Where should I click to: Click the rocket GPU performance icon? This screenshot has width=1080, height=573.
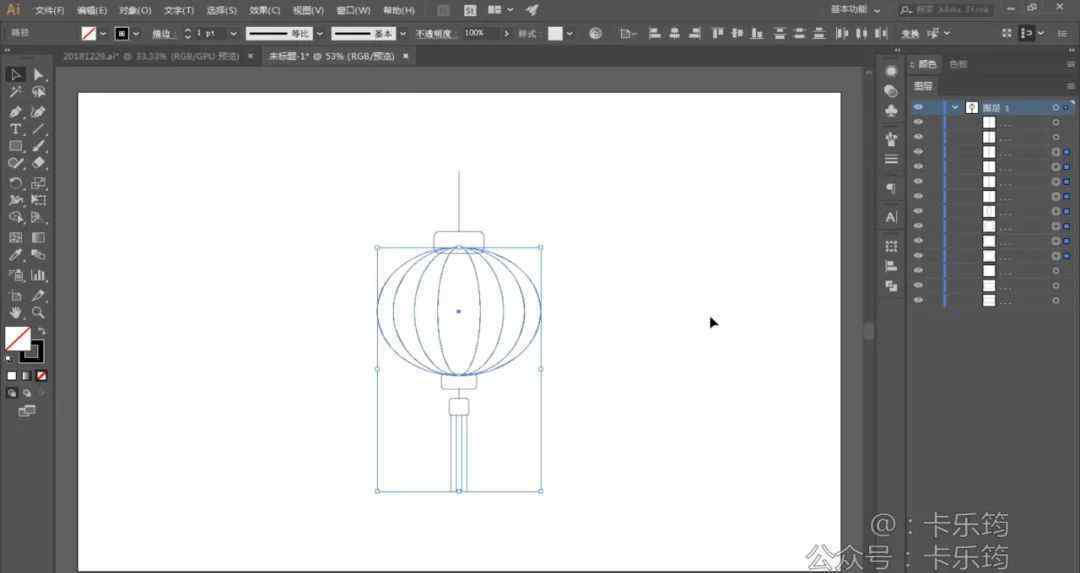[x=532, y=10]
